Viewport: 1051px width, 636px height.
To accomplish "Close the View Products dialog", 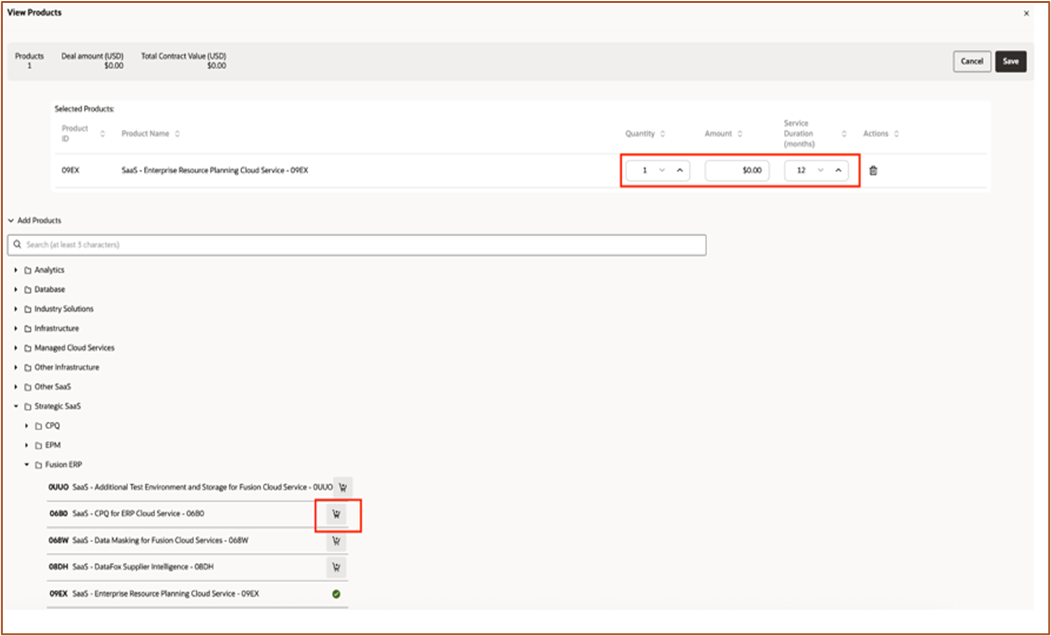I will [x=1026, y=13].
